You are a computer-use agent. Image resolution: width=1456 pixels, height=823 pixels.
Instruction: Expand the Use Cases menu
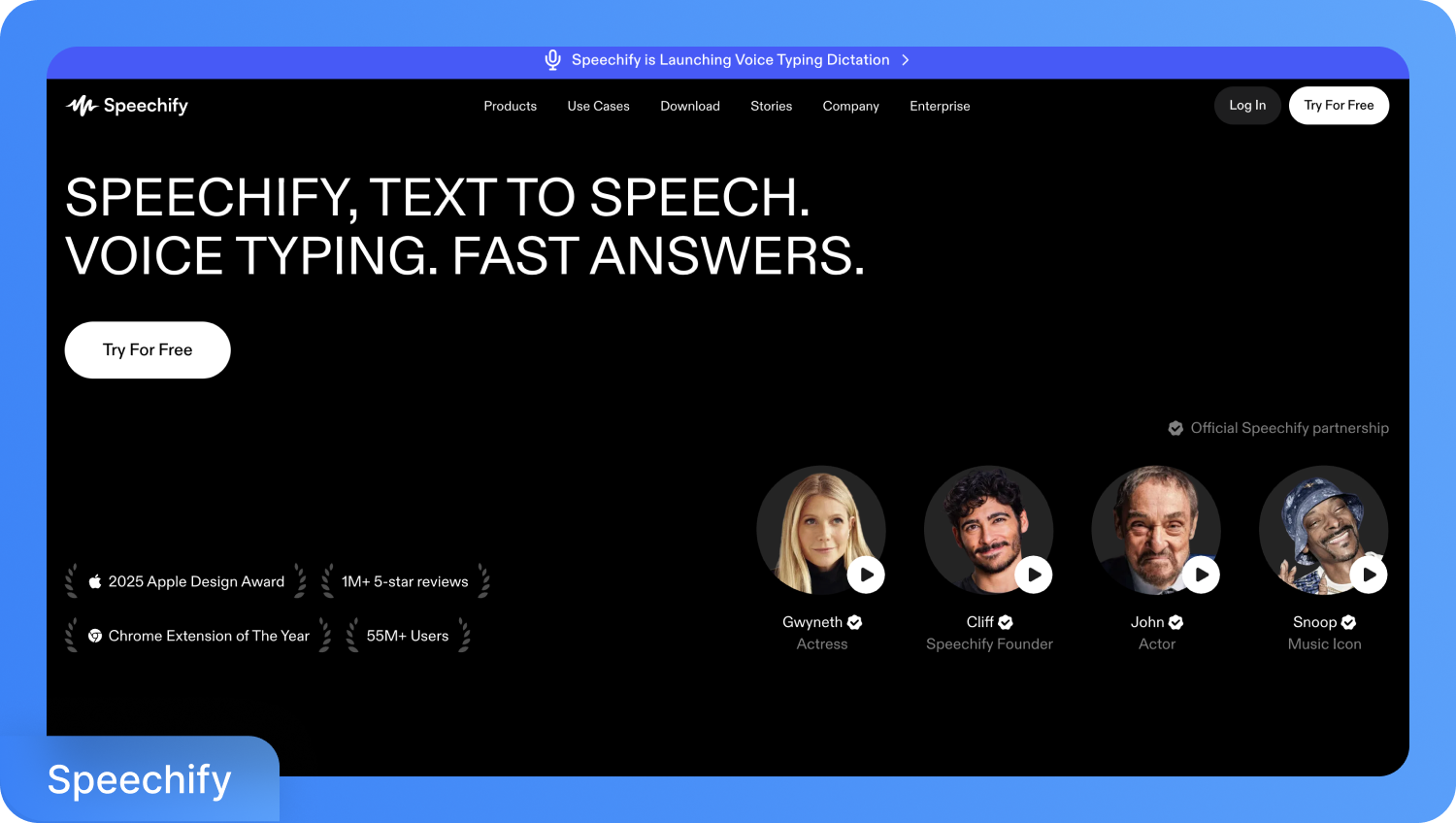coord(598,106)
